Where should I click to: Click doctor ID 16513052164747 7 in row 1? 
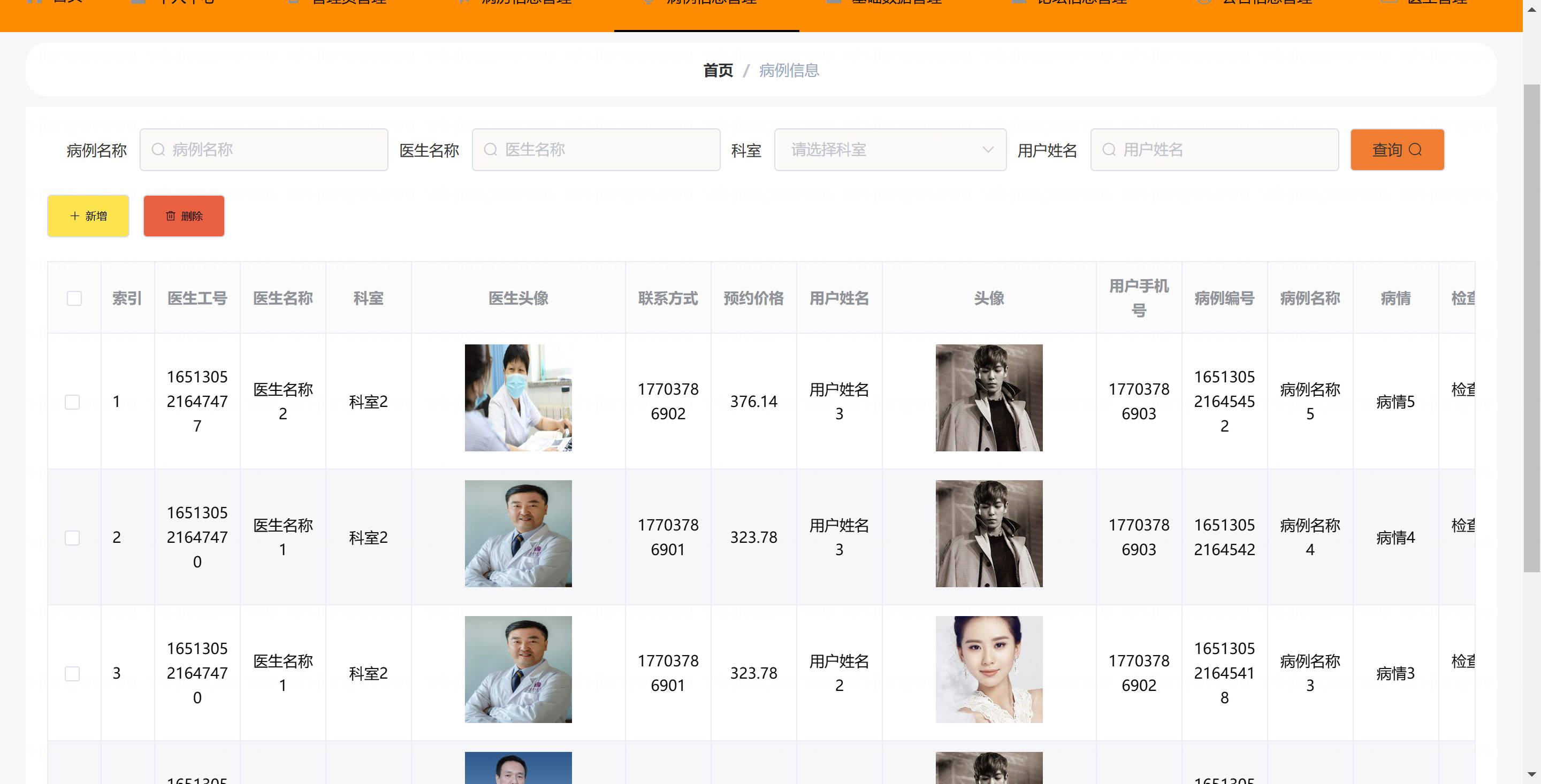click(197, 401)
